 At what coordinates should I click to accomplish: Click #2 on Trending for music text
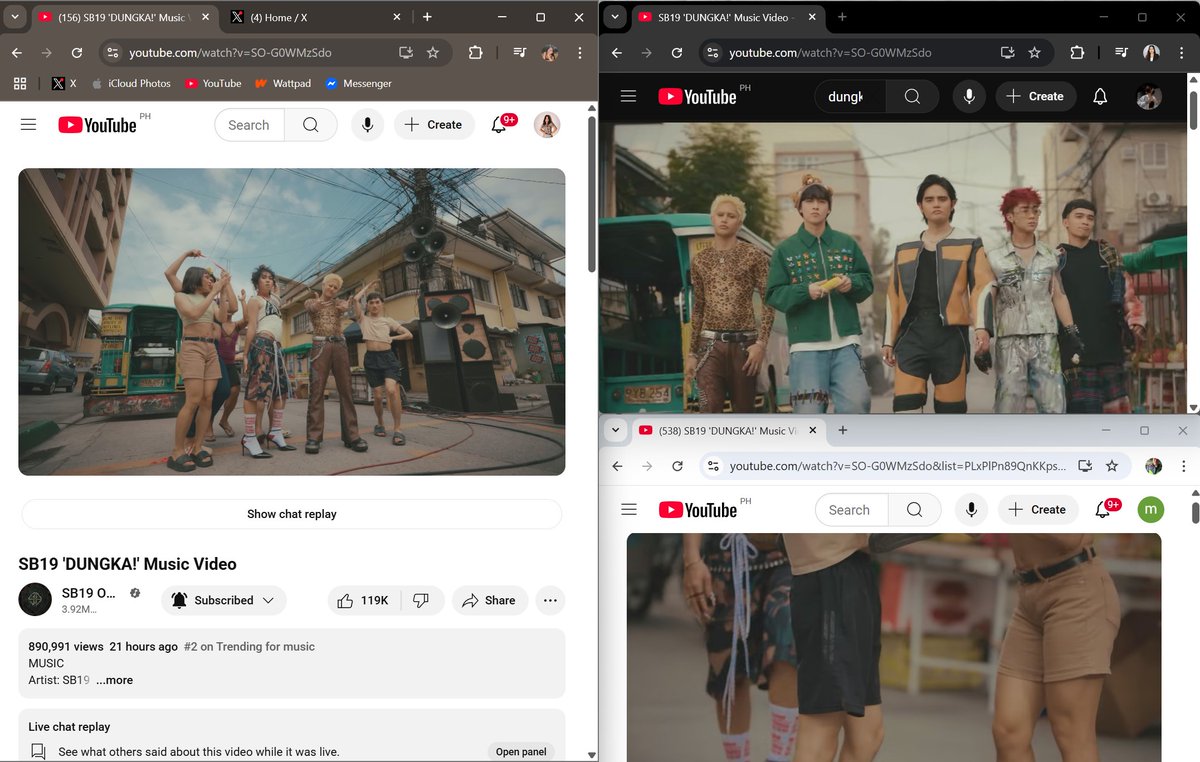249,647
